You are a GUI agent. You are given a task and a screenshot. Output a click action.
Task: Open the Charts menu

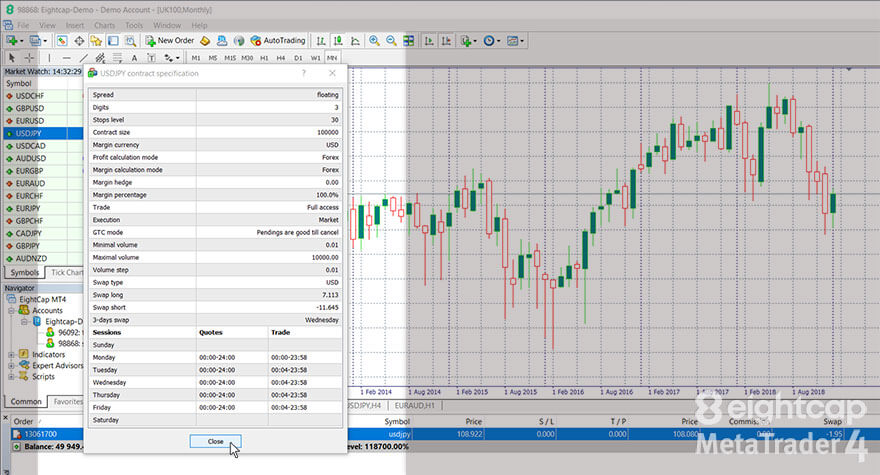[104, 25]
